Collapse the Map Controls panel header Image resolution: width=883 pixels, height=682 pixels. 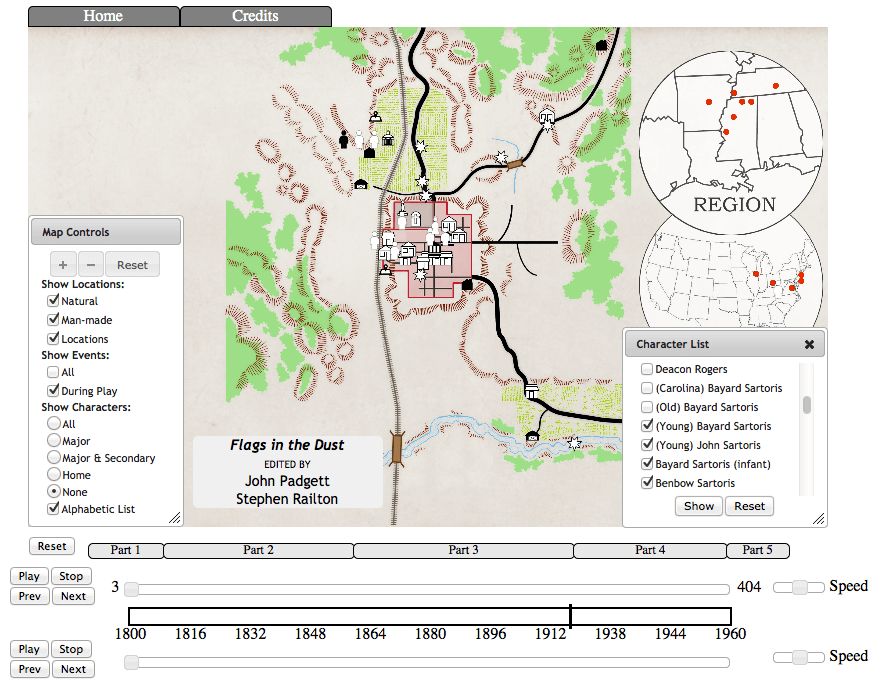(x=105, y=232)
